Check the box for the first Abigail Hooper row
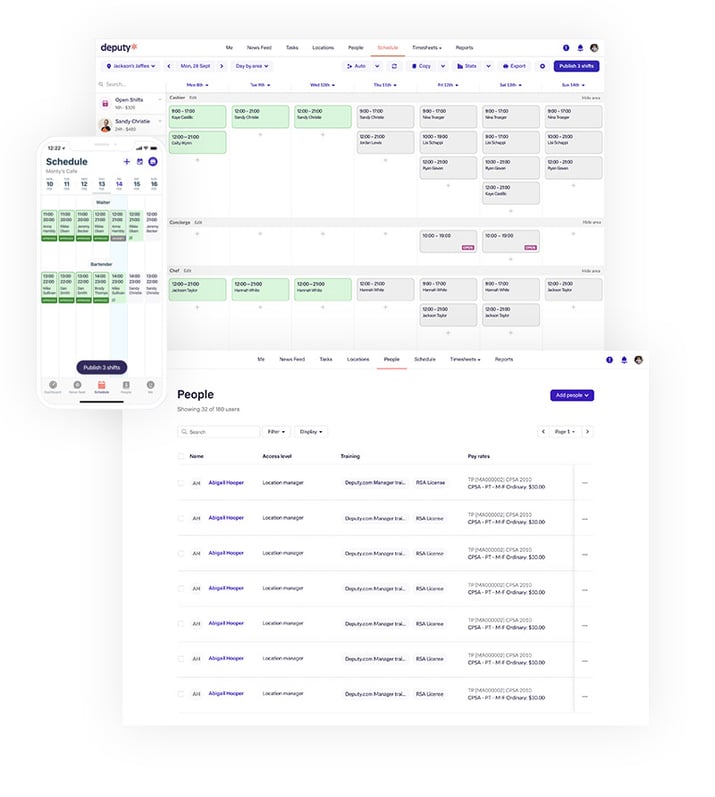 pos(181,483)
